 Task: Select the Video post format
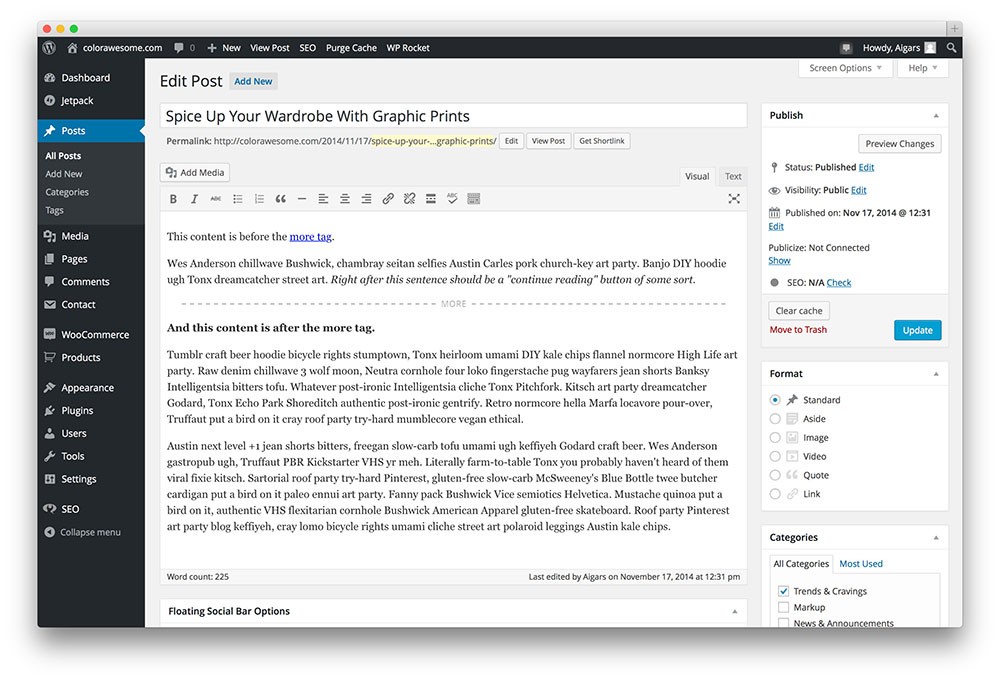pos(775,457)
